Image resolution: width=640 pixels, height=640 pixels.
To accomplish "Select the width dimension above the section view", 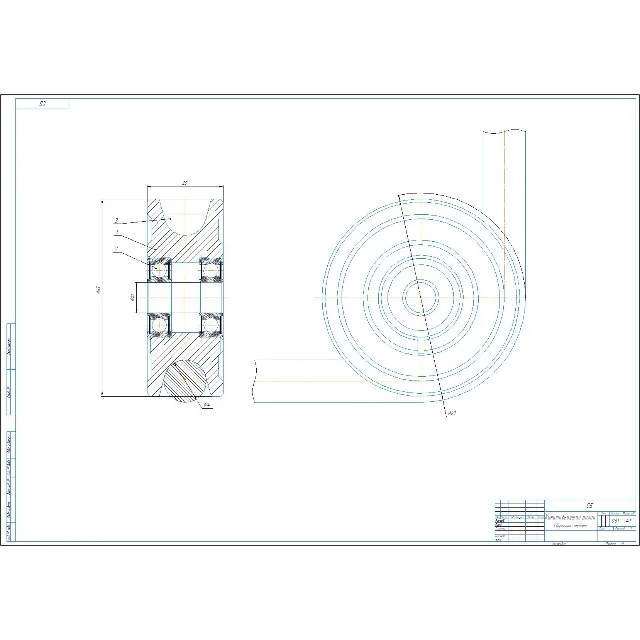I will click(x=185, y=184).
